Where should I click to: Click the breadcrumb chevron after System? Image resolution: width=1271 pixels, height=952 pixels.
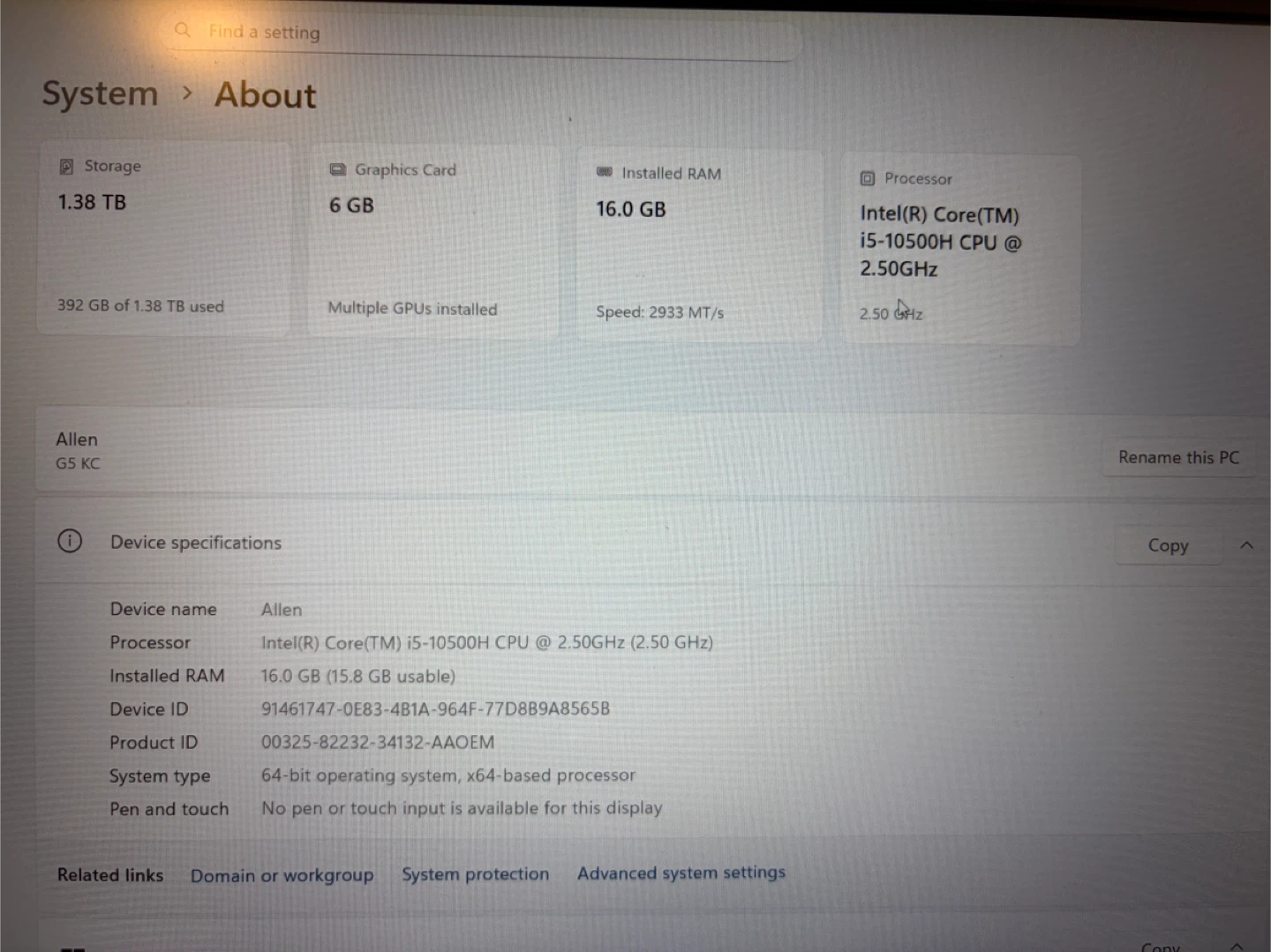click(187, 93)
